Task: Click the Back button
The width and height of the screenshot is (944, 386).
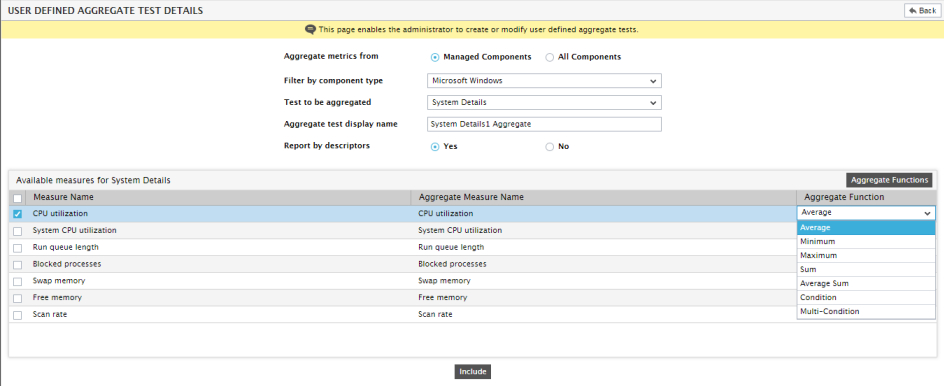Action: click(922, 11)
